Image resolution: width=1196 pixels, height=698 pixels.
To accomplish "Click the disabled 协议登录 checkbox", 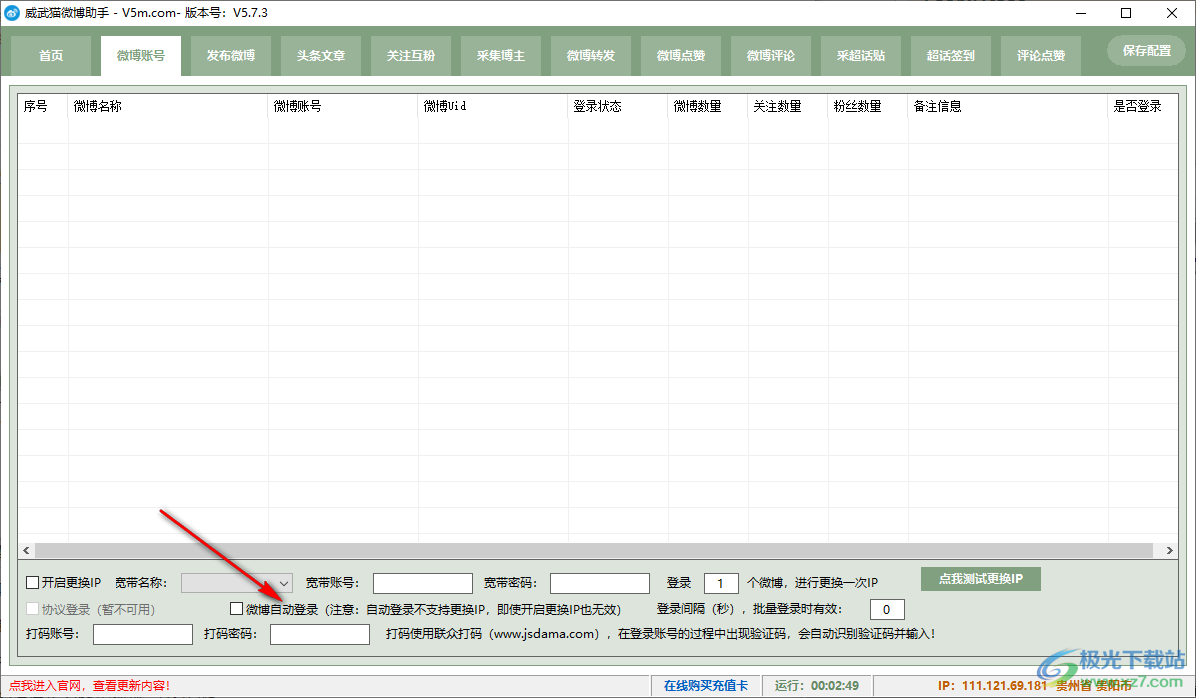I will click(33, 609).
